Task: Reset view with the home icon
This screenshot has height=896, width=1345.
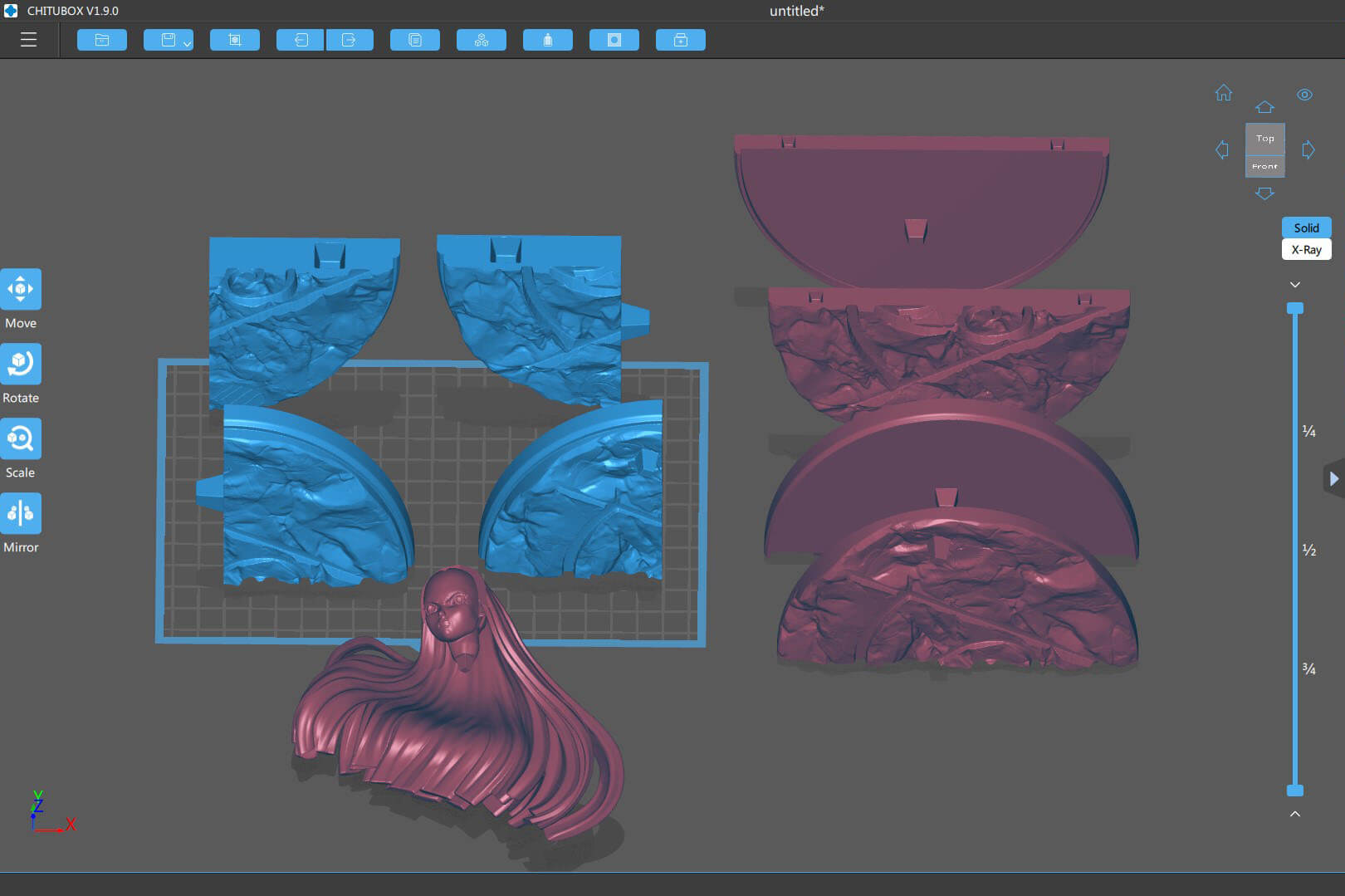Action: coord(1224,93)
